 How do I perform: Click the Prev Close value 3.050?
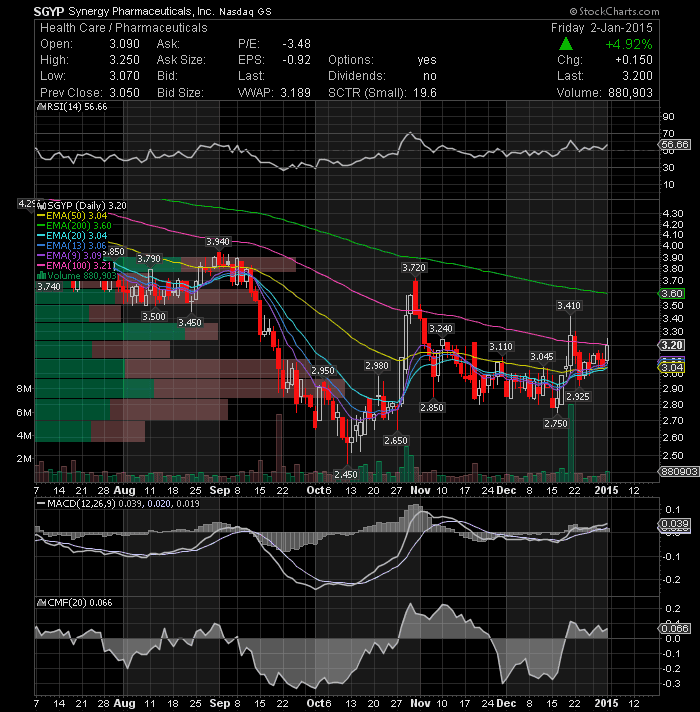coord(124,93)
